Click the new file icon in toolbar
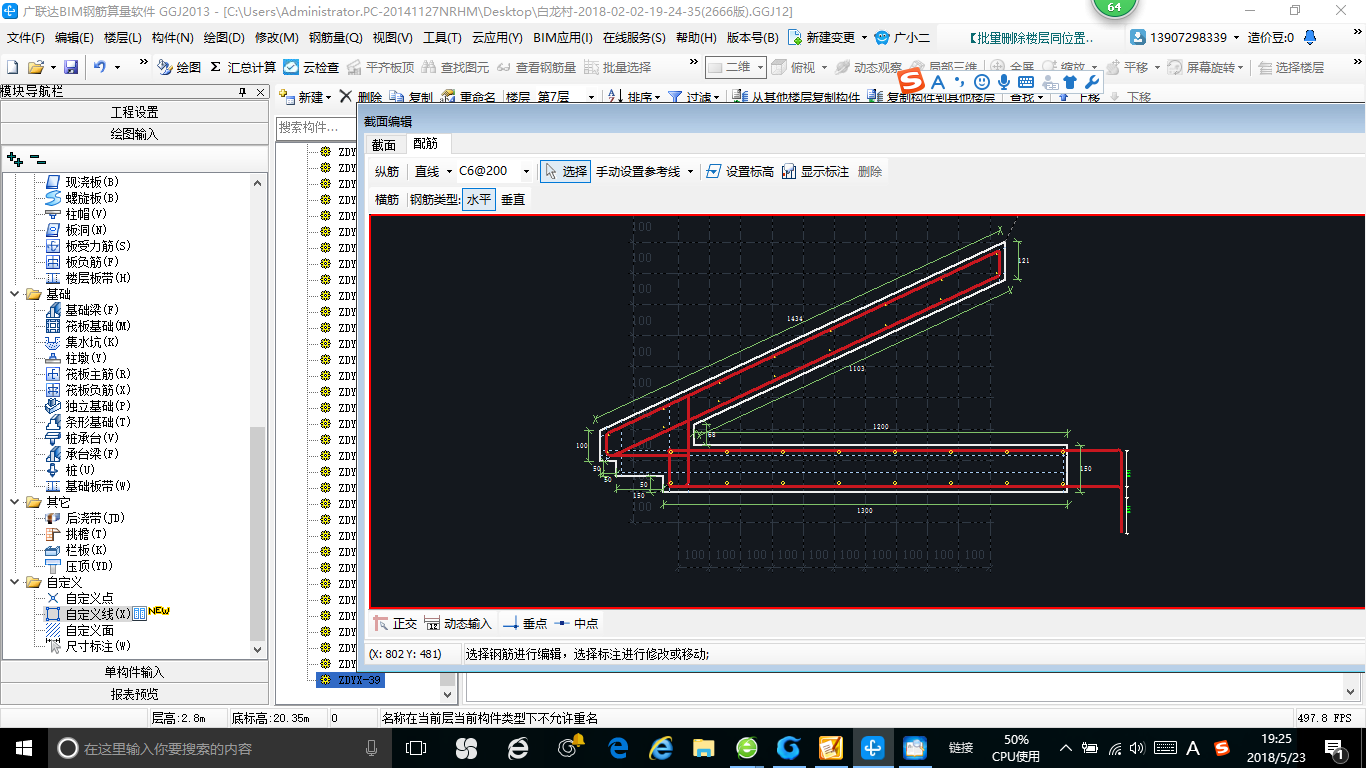The height and width of the screenshot is (768, 1366). click(12, 67)
